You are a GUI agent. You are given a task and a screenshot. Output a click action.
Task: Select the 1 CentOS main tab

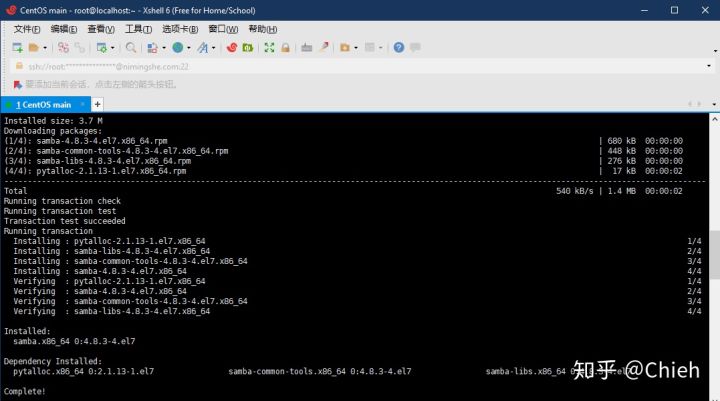click(x=44, y=105)
